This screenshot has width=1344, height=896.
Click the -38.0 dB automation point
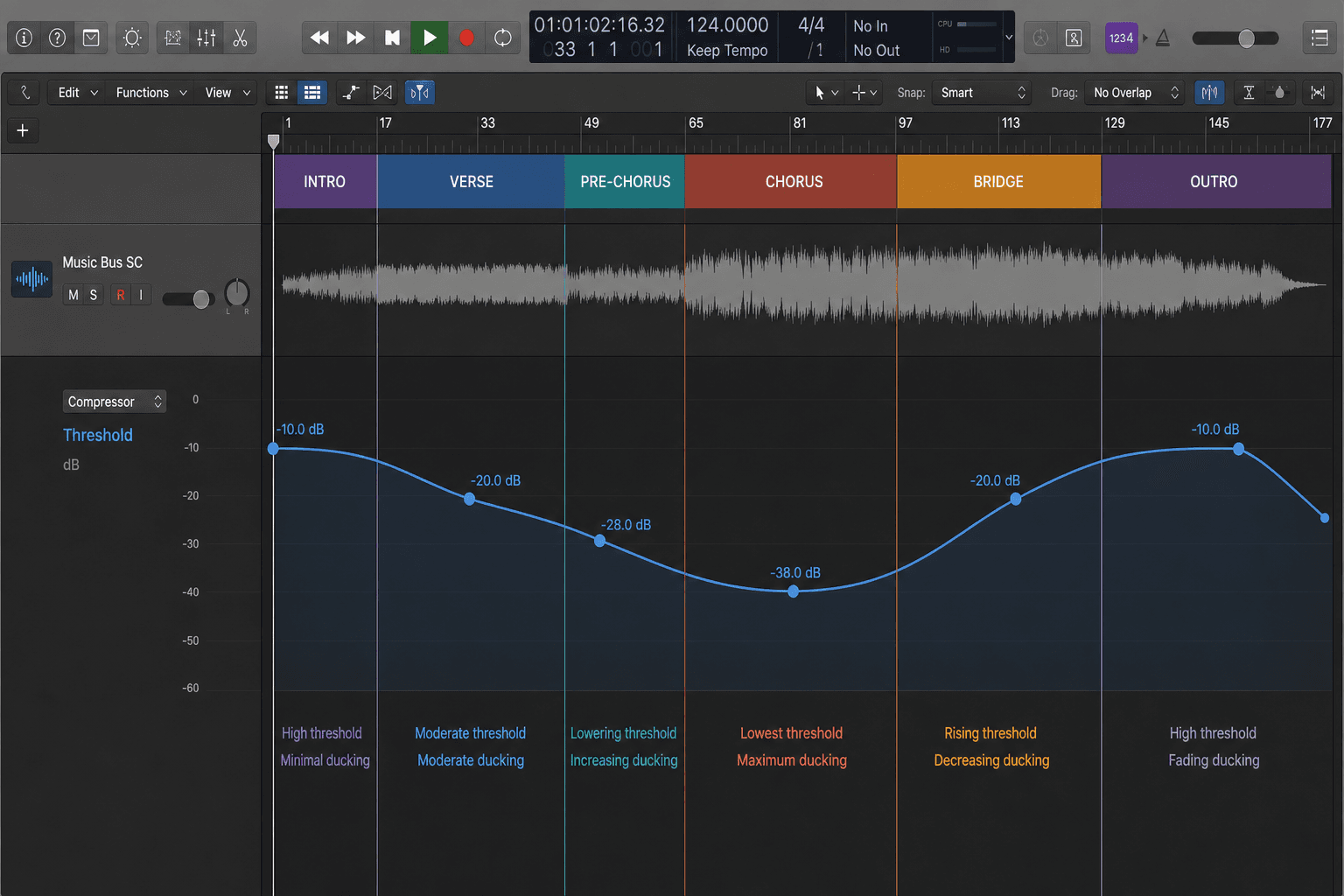tap(793, 591)
